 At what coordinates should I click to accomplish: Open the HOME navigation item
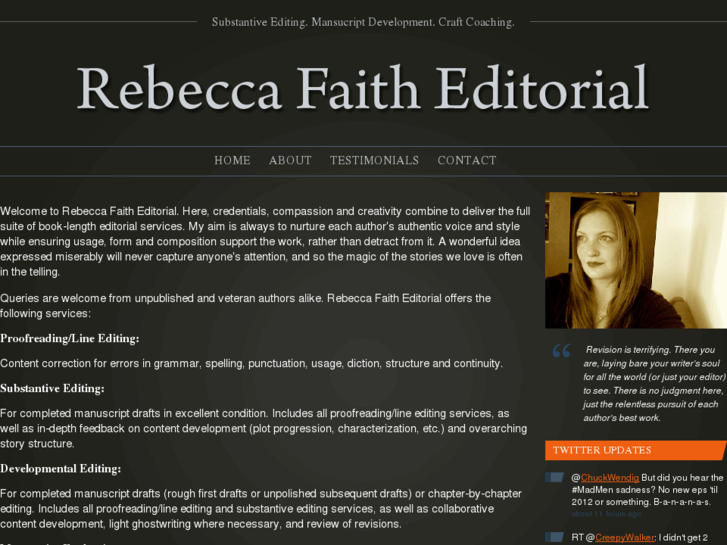click(x=232, y=160)
